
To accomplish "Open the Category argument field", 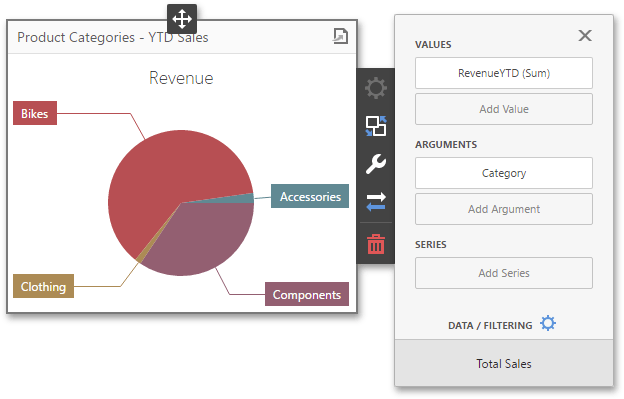I will pos(504,173).
